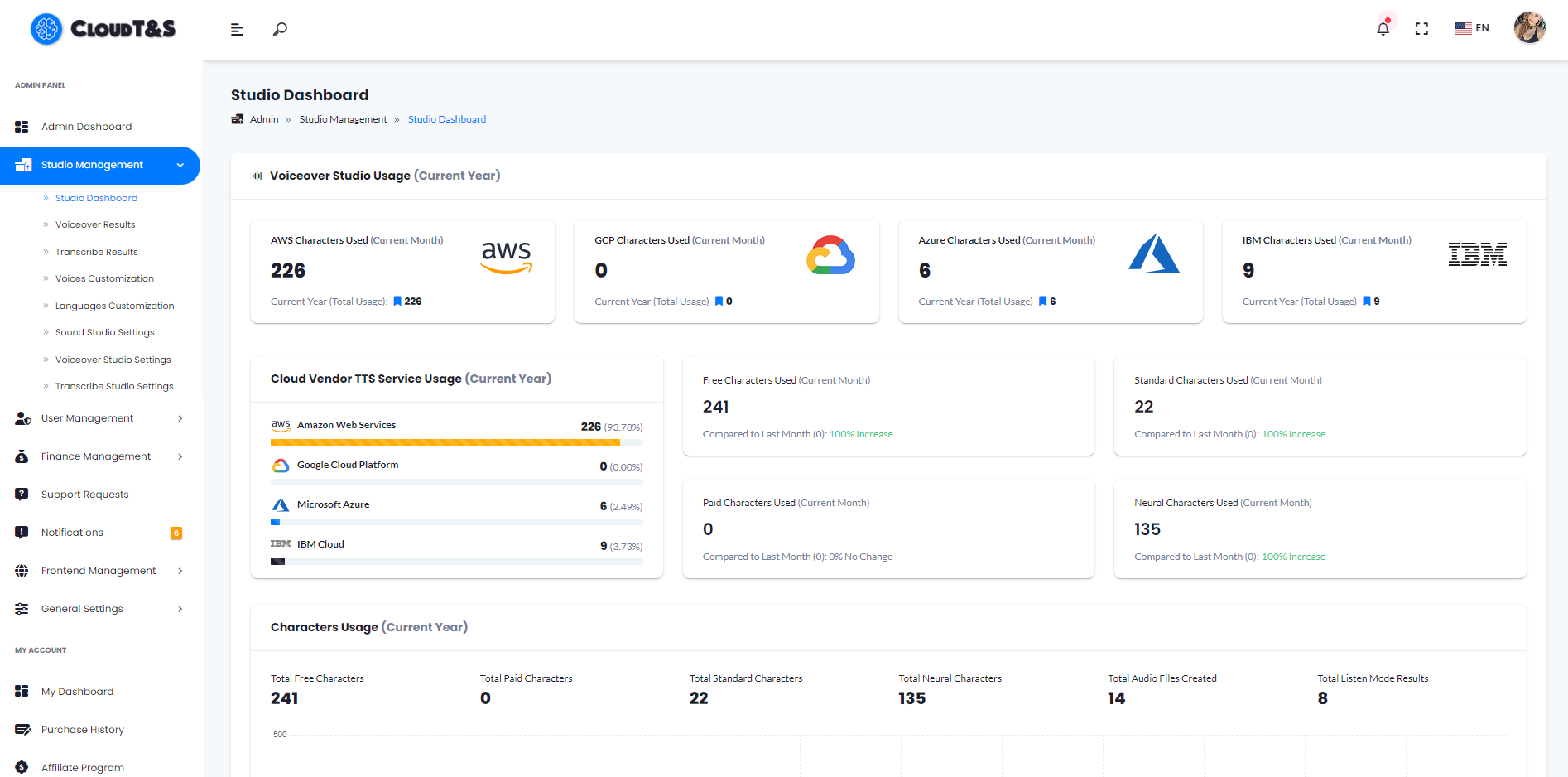Toggle fullscreen mode icon

pyautogui.click(x=1421, y=29)
